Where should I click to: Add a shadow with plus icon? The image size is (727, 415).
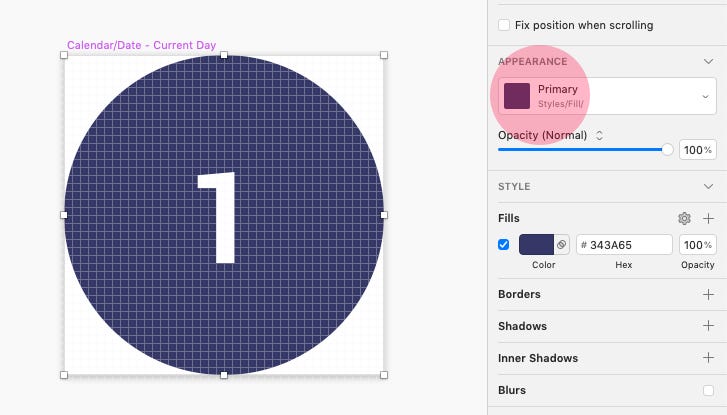click(708, 326)
